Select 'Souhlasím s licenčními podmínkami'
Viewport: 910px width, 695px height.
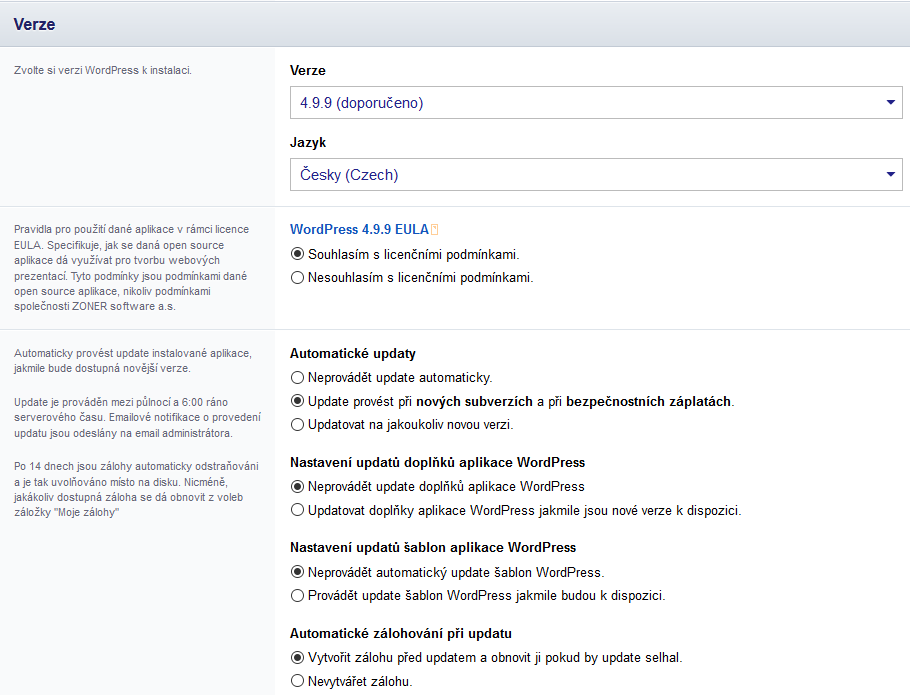click(297, 254)
